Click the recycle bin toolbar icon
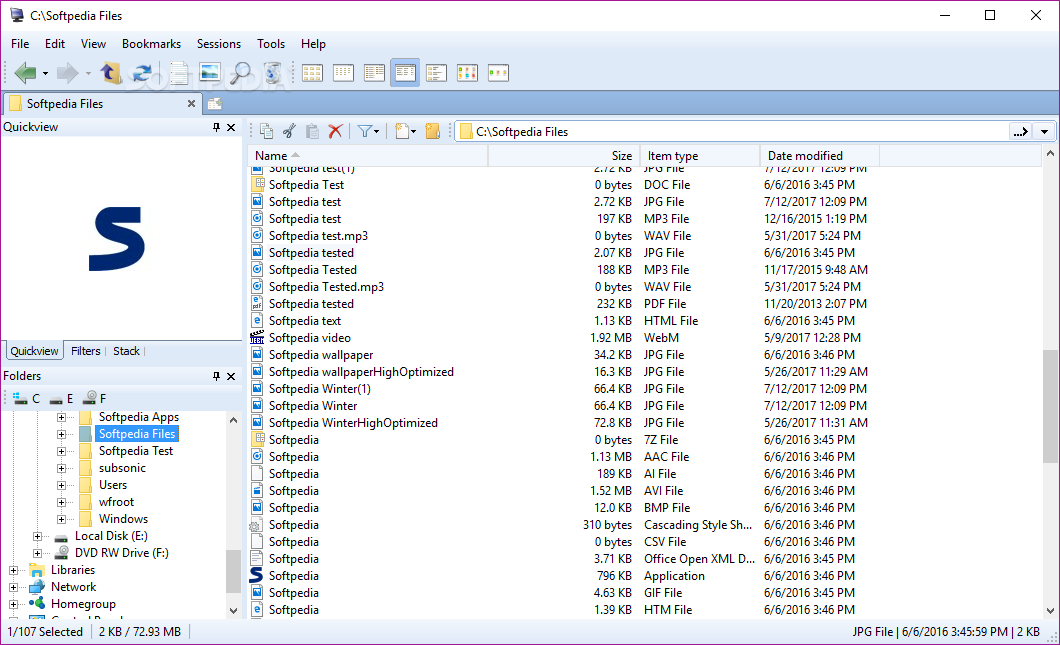Screen dimensions: 1060x645 (x=272, y=72)
